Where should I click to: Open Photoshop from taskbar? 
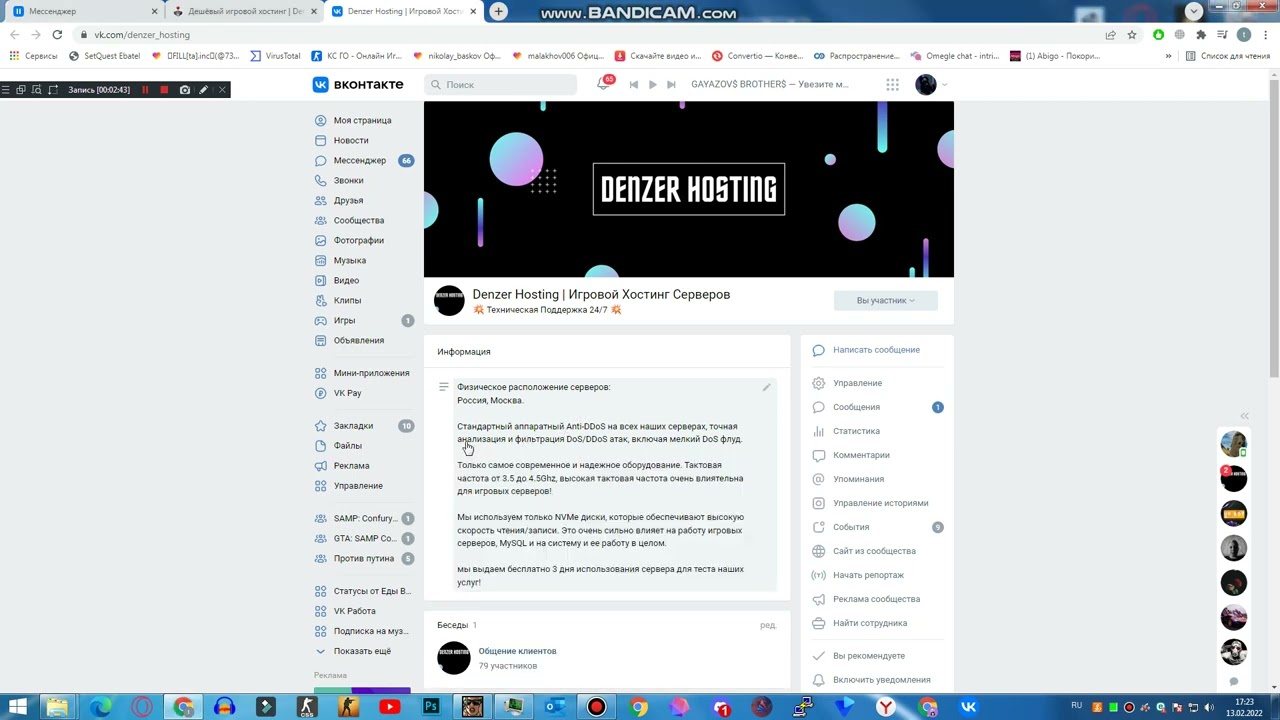coord(430,707)
